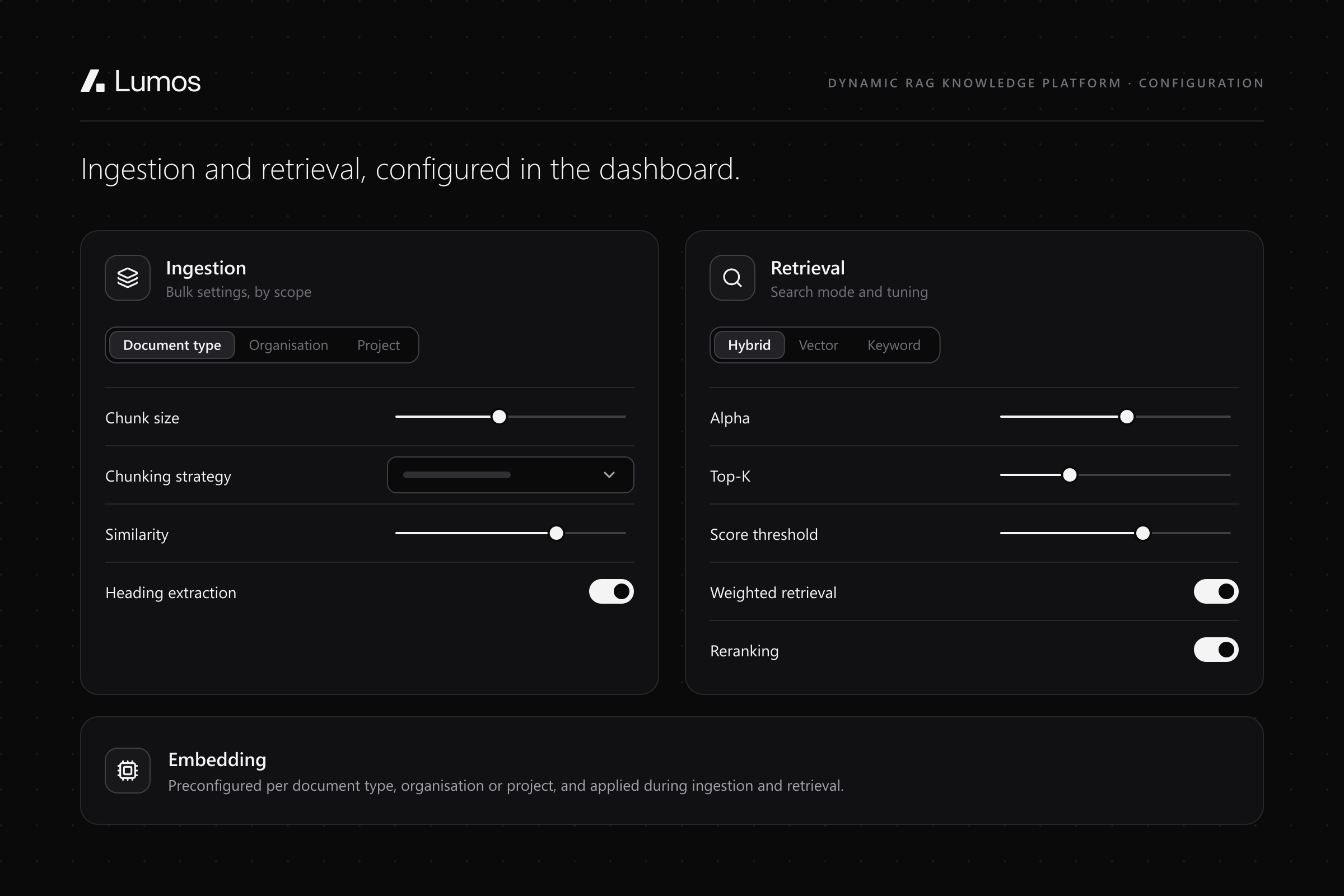Select the Document type scope tab

pyautogui.click(x=172, y=345)
